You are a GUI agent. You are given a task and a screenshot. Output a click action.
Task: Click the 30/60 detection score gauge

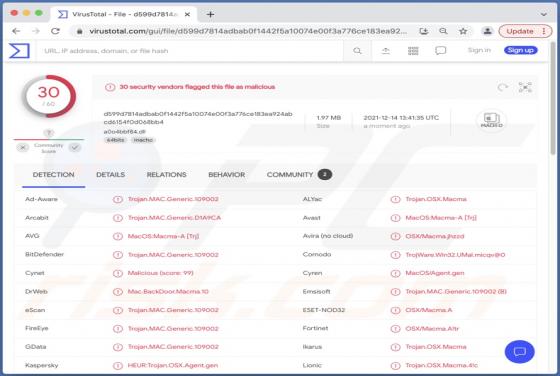49,96
